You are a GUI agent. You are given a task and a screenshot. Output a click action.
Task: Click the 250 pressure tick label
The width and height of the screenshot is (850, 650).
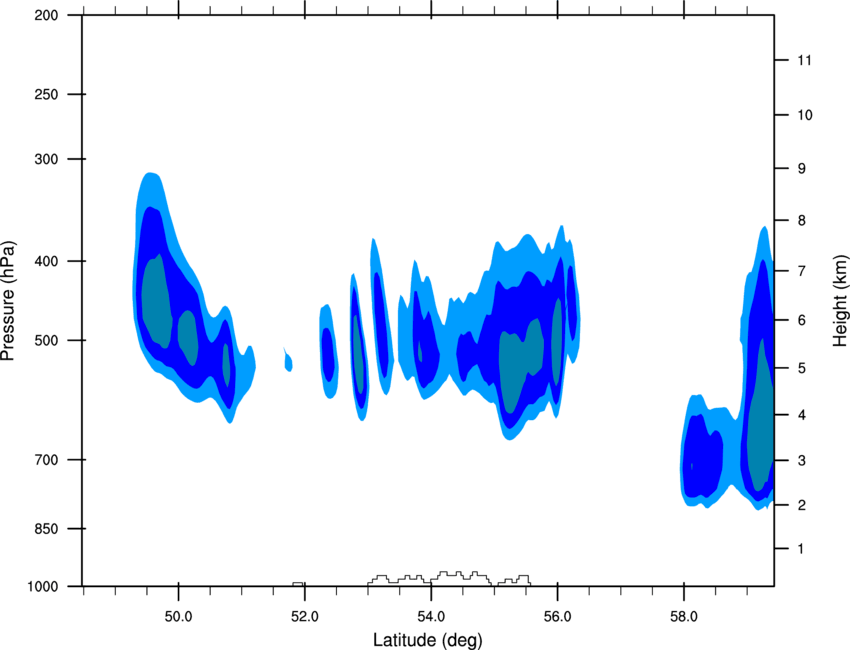pyautogui.click(x=46, y=95)
